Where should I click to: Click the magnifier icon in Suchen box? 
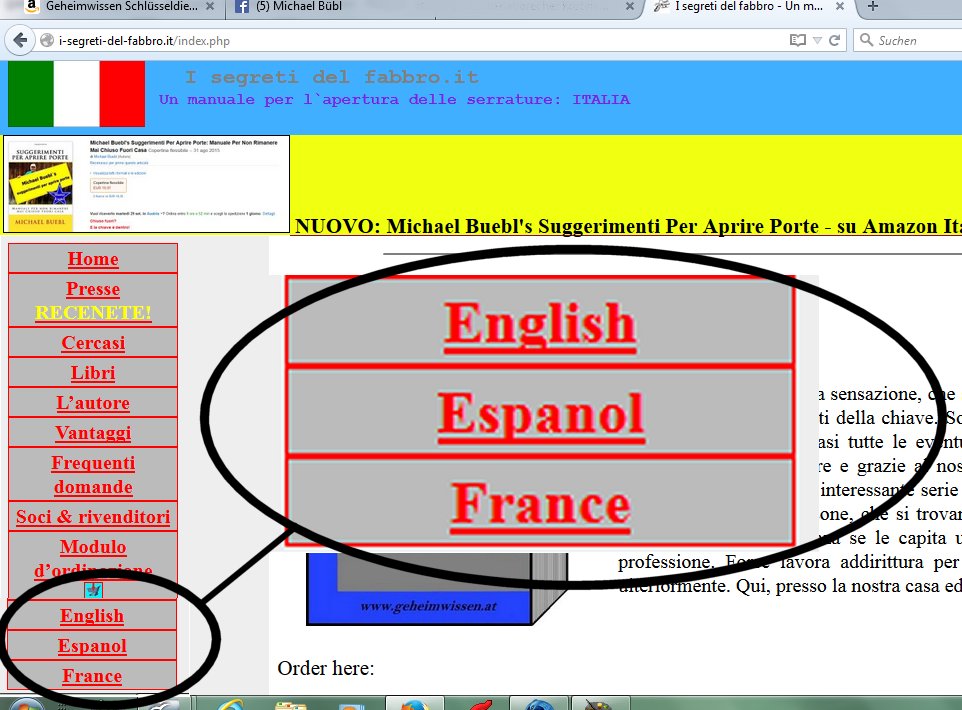click(x=866, y=40)
